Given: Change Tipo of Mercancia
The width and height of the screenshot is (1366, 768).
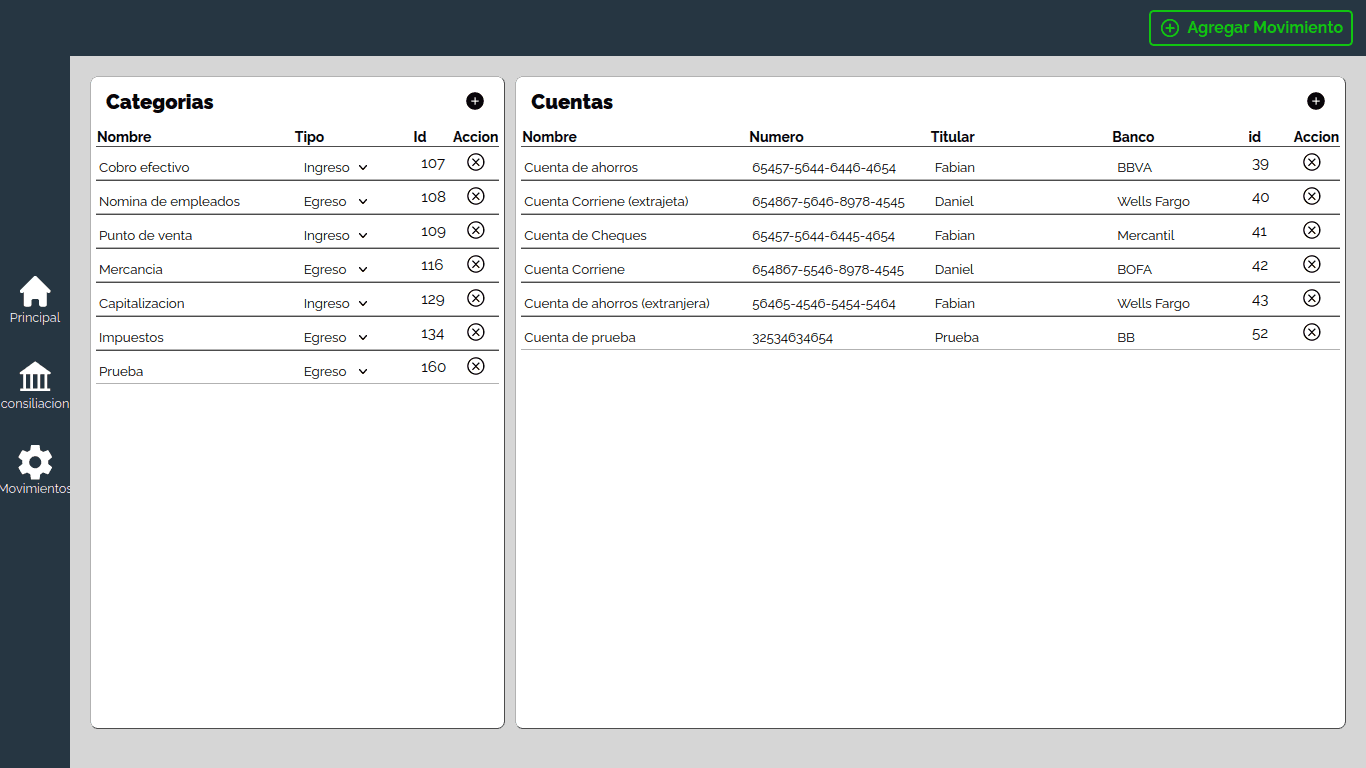Looking at the screenshot, I should point(336,270).
